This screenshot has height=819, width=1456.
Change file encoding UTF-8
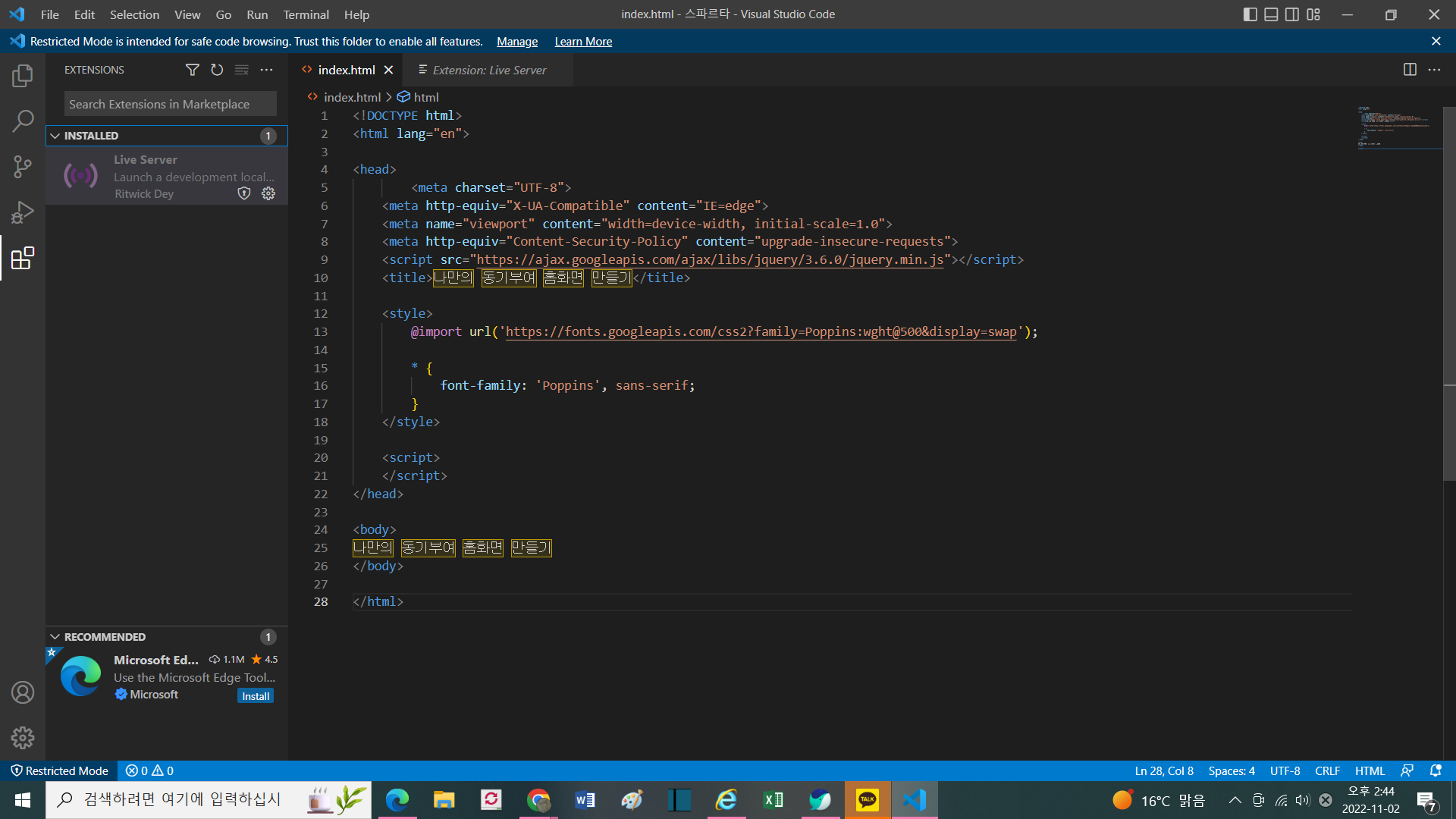tap(1285, 770)
